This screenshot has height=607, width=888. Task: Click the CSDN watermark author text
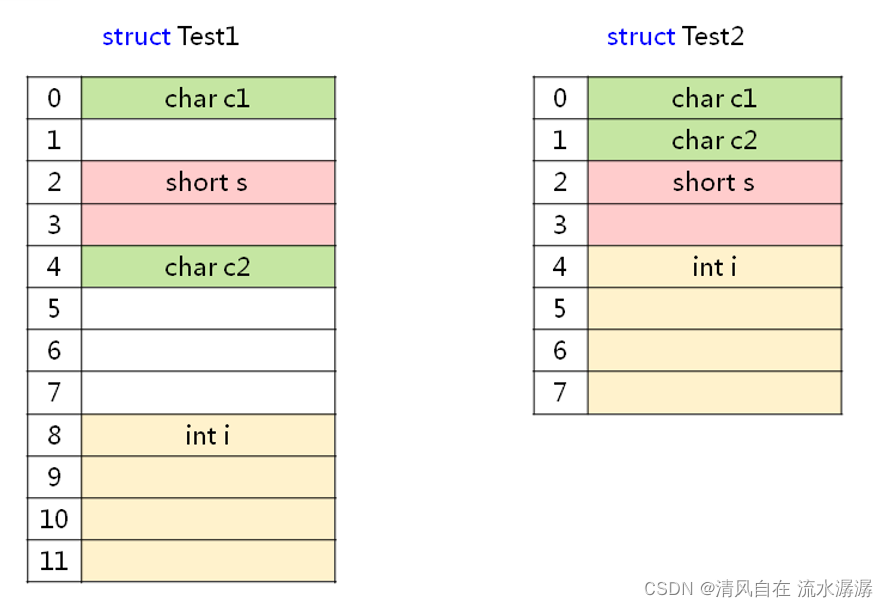758,588
